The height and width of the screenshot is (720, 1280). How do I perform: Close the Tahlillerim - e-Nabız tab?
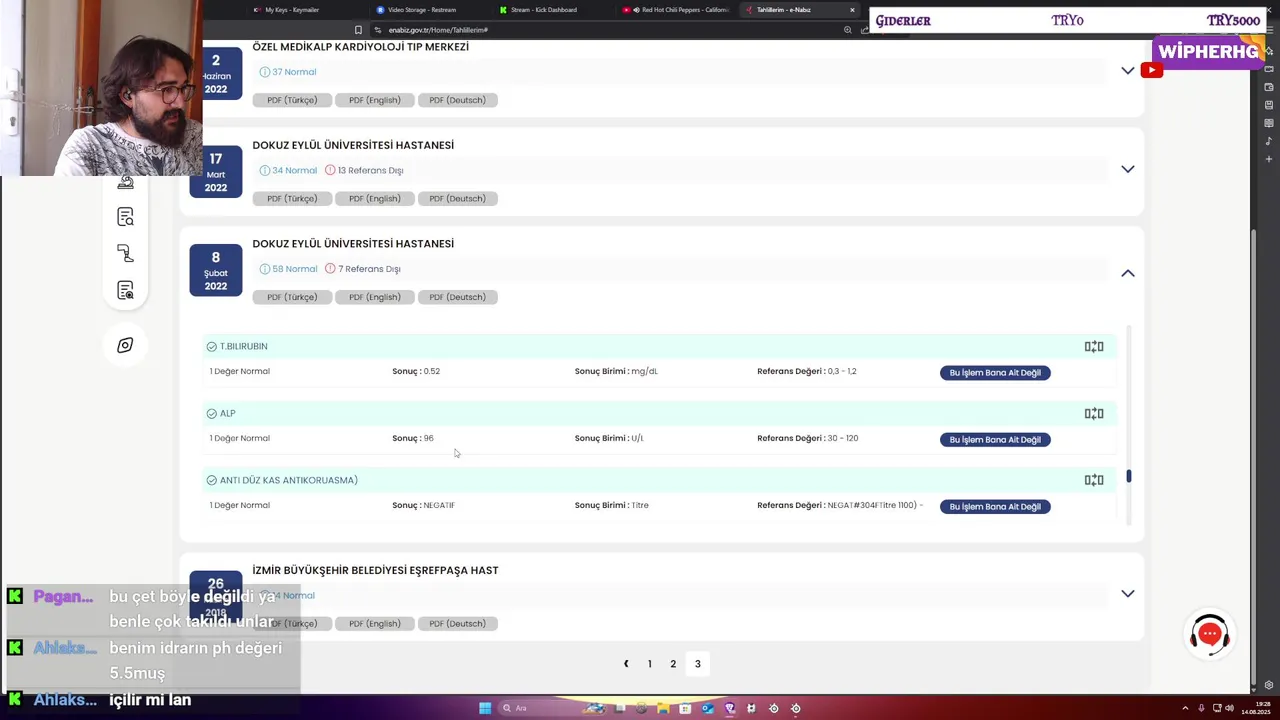point(852,10)
